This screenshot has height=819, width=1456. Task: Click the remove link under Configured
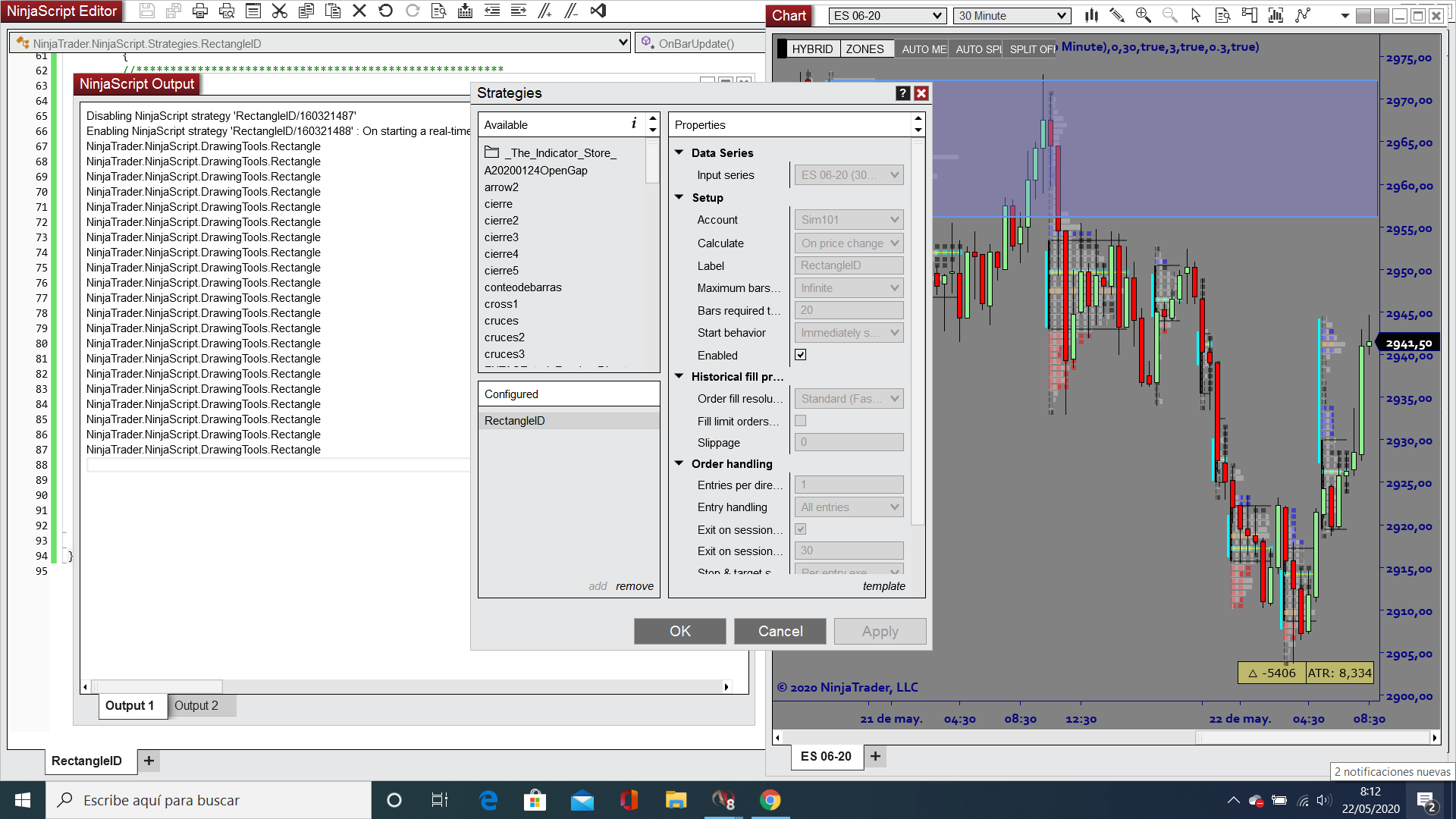pos(634,586)
